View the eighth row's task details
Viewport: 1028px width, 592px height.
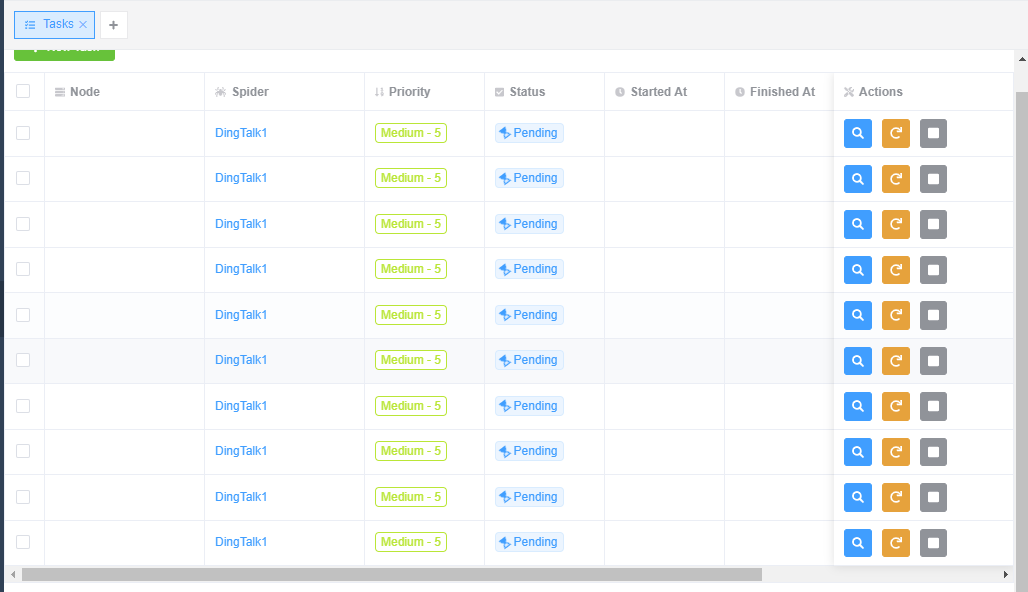tap(858, 452)
